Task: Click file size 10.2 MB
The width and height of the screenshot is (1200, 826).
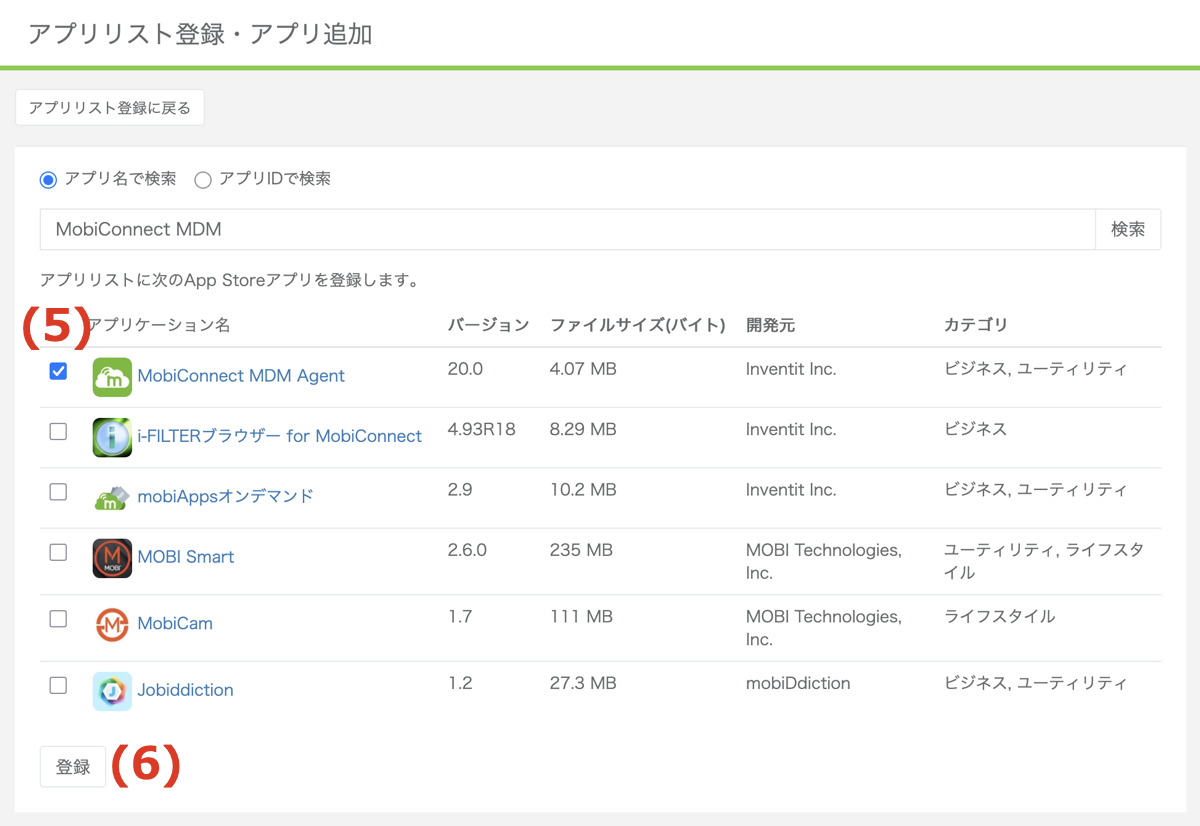Action: [583, 490]
